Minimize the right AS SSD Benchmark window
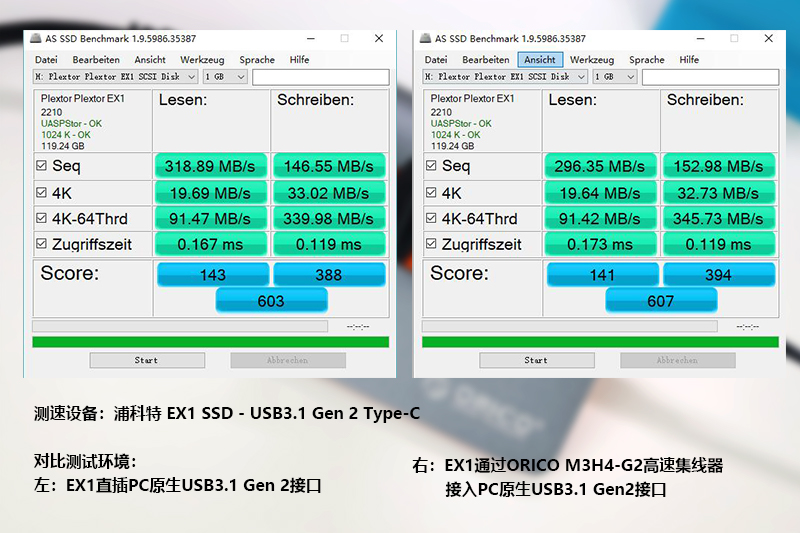800x533 pixels. [x=701, y=38]
